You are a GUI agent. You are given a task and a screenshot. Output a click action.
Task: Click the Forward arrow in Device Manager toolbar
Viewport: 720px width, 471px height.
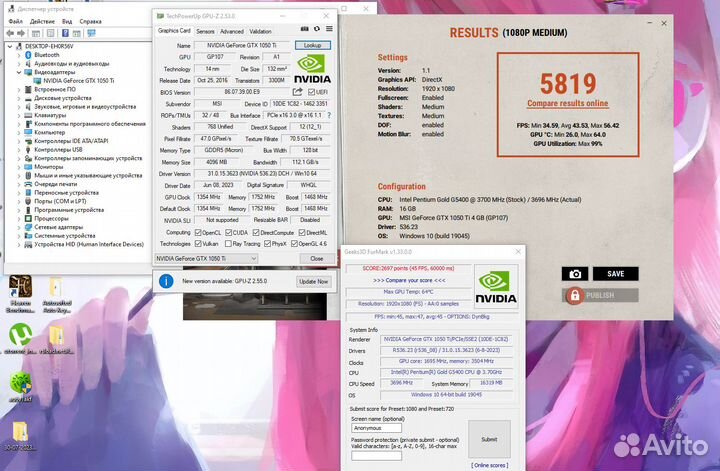tap(21, 33)
